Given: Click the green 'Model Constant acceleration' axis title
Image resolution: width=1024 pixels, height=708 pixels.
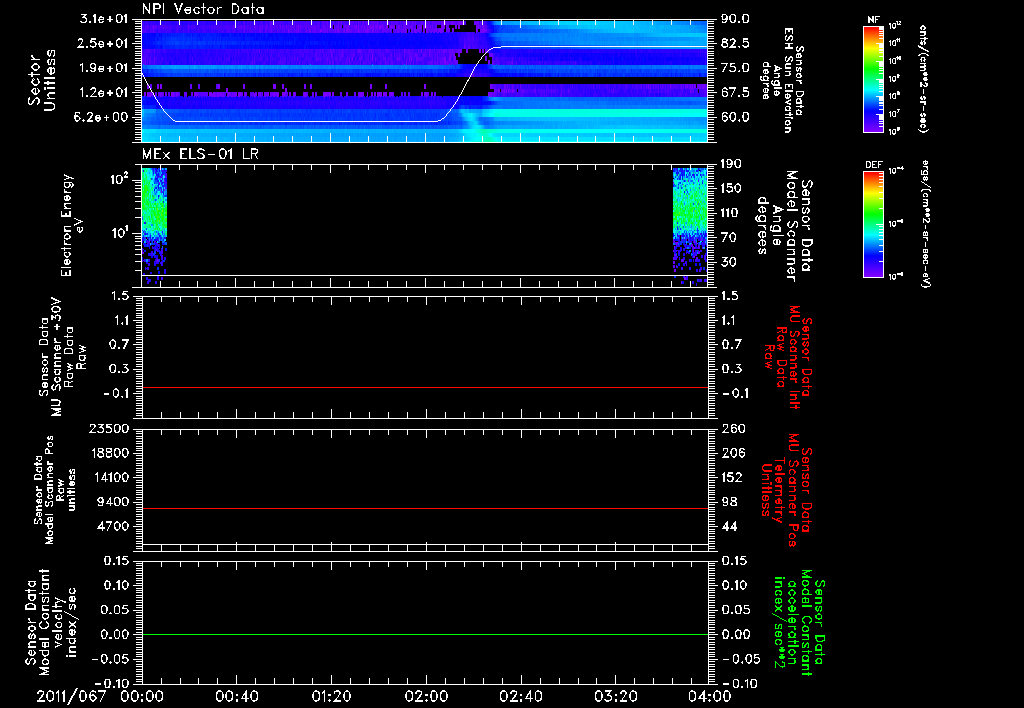Looking at the screenshot, I should click(800, 623).
